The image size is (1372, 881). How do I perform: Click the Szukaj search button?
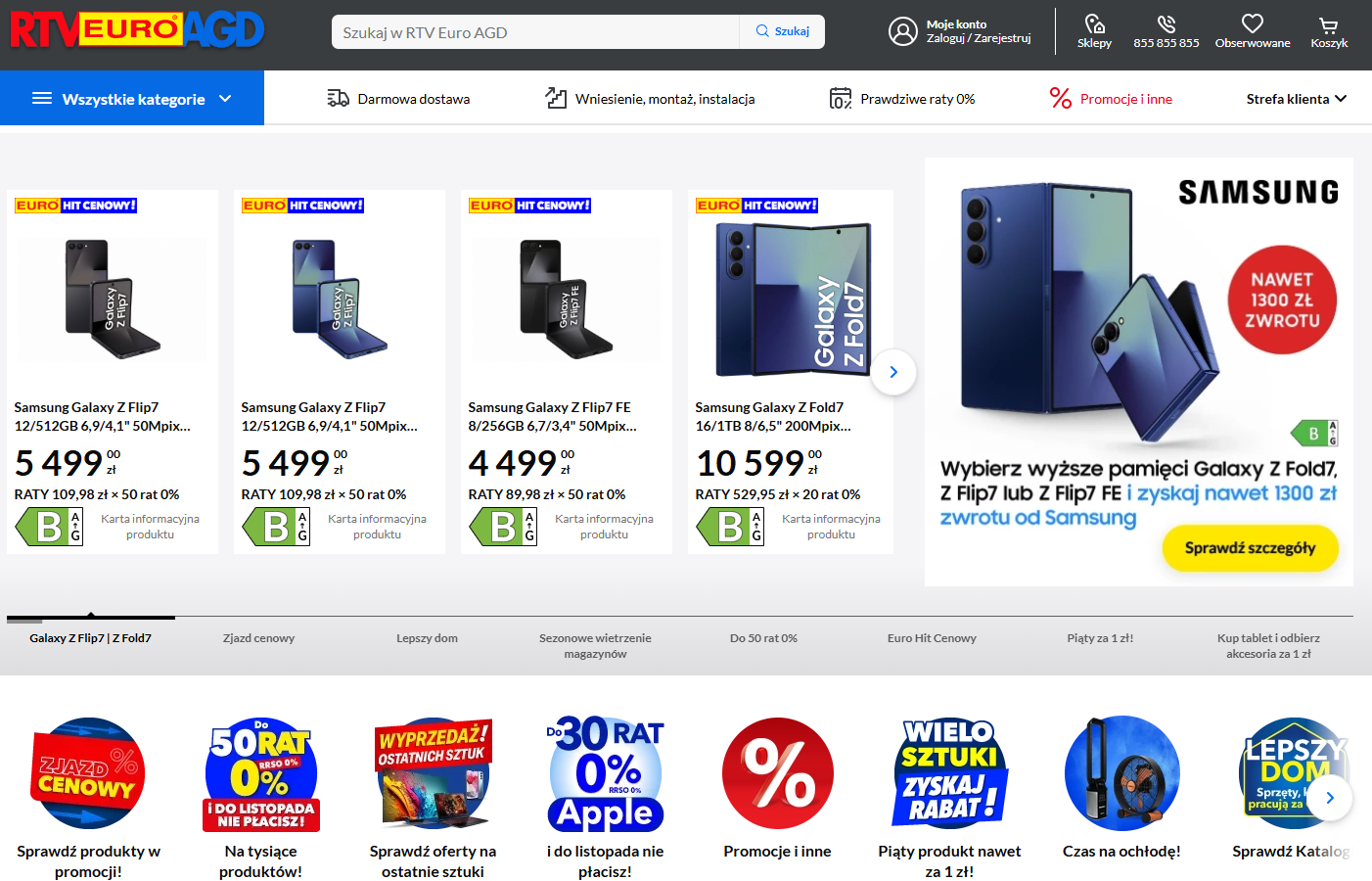click(x=782, y=31)
